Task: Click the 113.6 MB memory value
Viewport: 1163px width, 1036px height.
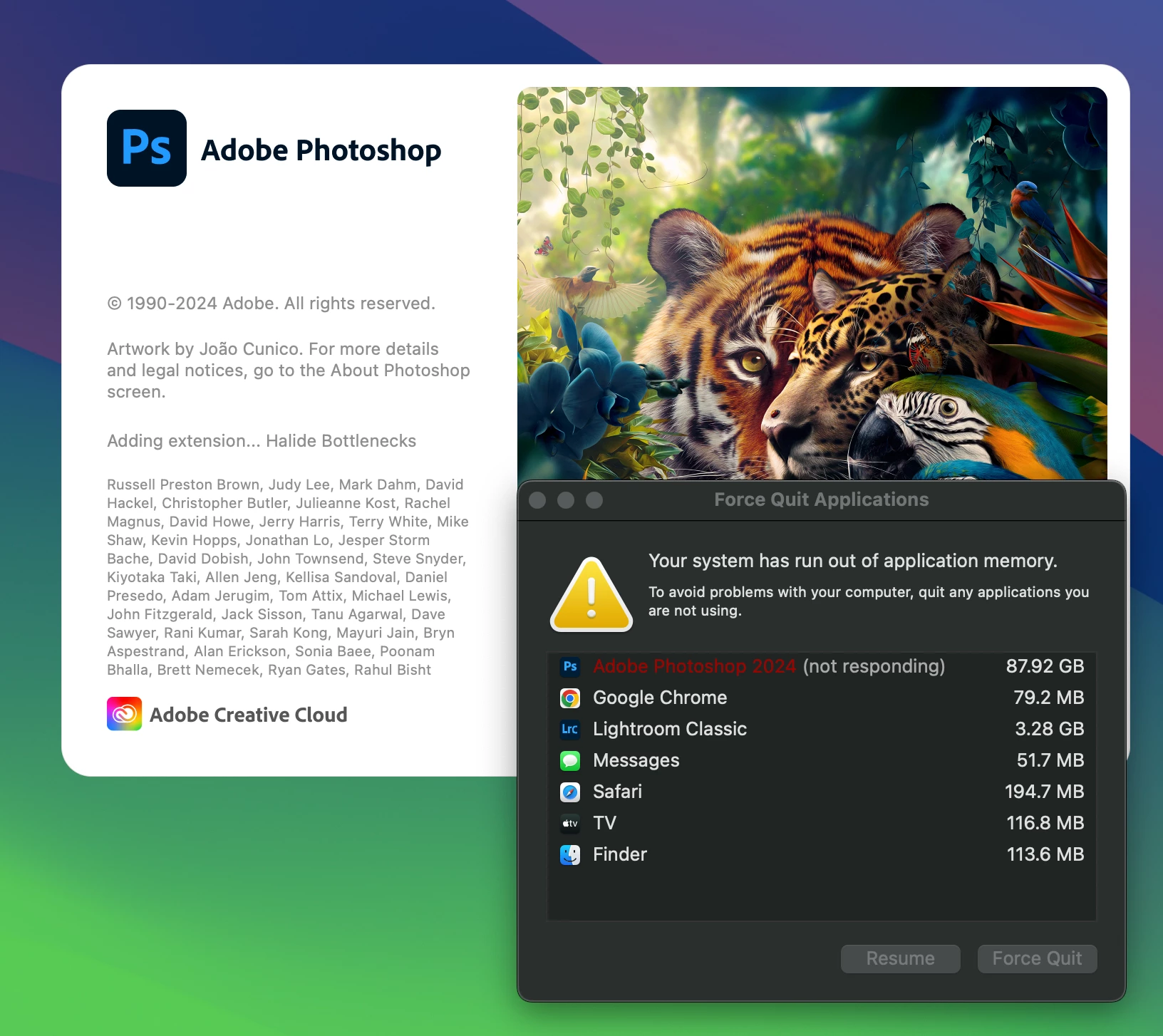Action: pyautogui.click(x=1045, y=854)
